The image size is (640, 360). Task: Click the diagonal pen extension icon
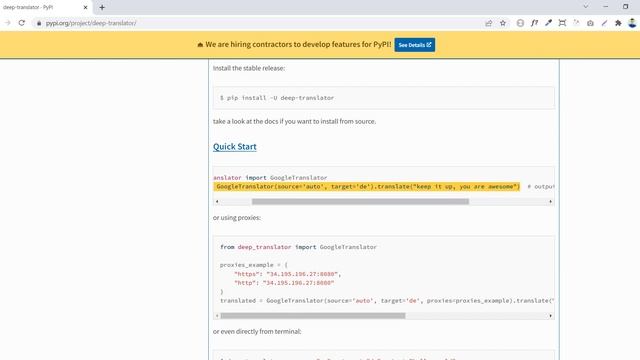[x=604, y=23]
